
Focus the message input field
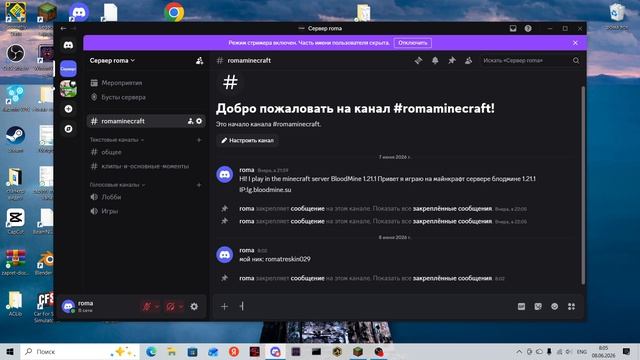(376, 307)
